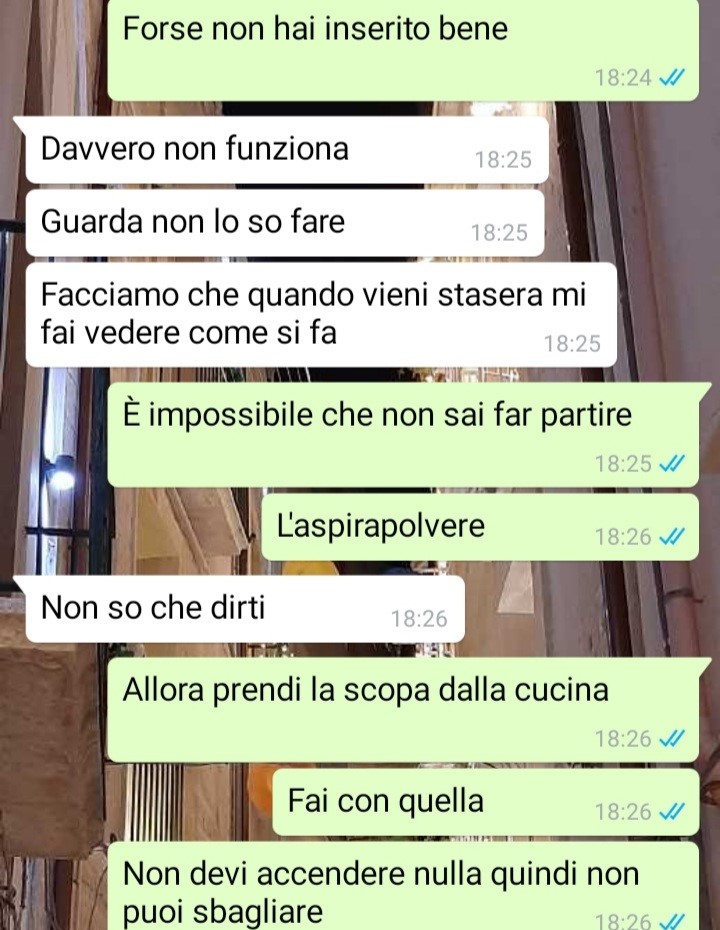
Task: Tap blue double-check on 'È impossibile' message
Action: pos(672,463)
